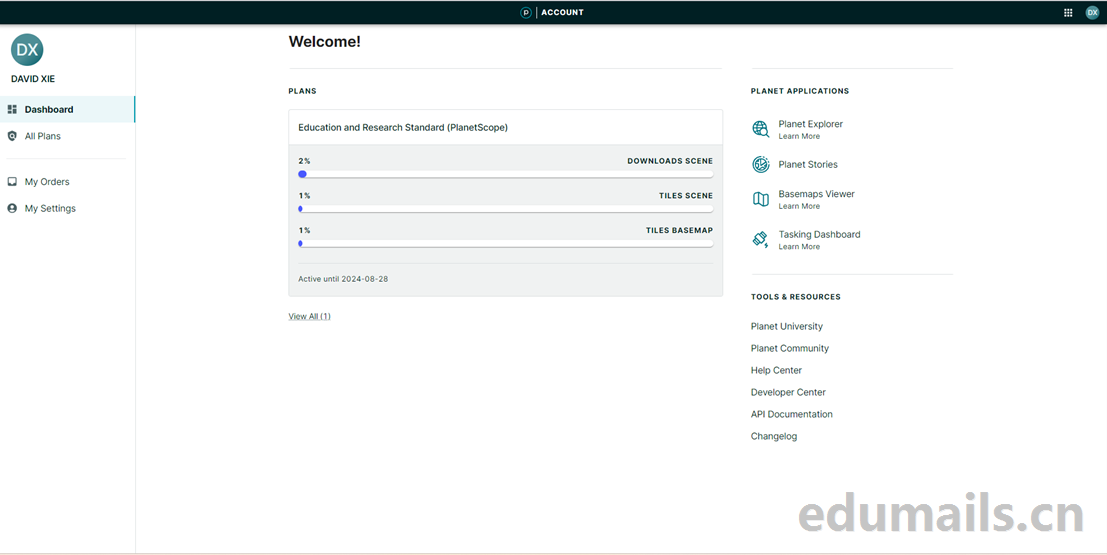The height and width of the screenshot is (555, 1107).
Task: Open the Planet University link
Action: click(787, 327)
